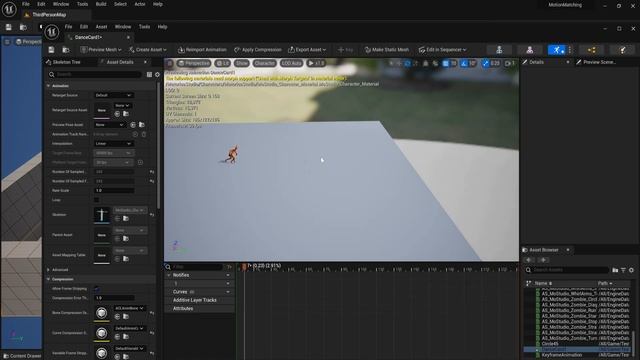The width and height of the screenshot is (640, 360).
Task: Open the Edit in Sequencer dropdown
Action: pyautogui.click(x=442, y=50)
